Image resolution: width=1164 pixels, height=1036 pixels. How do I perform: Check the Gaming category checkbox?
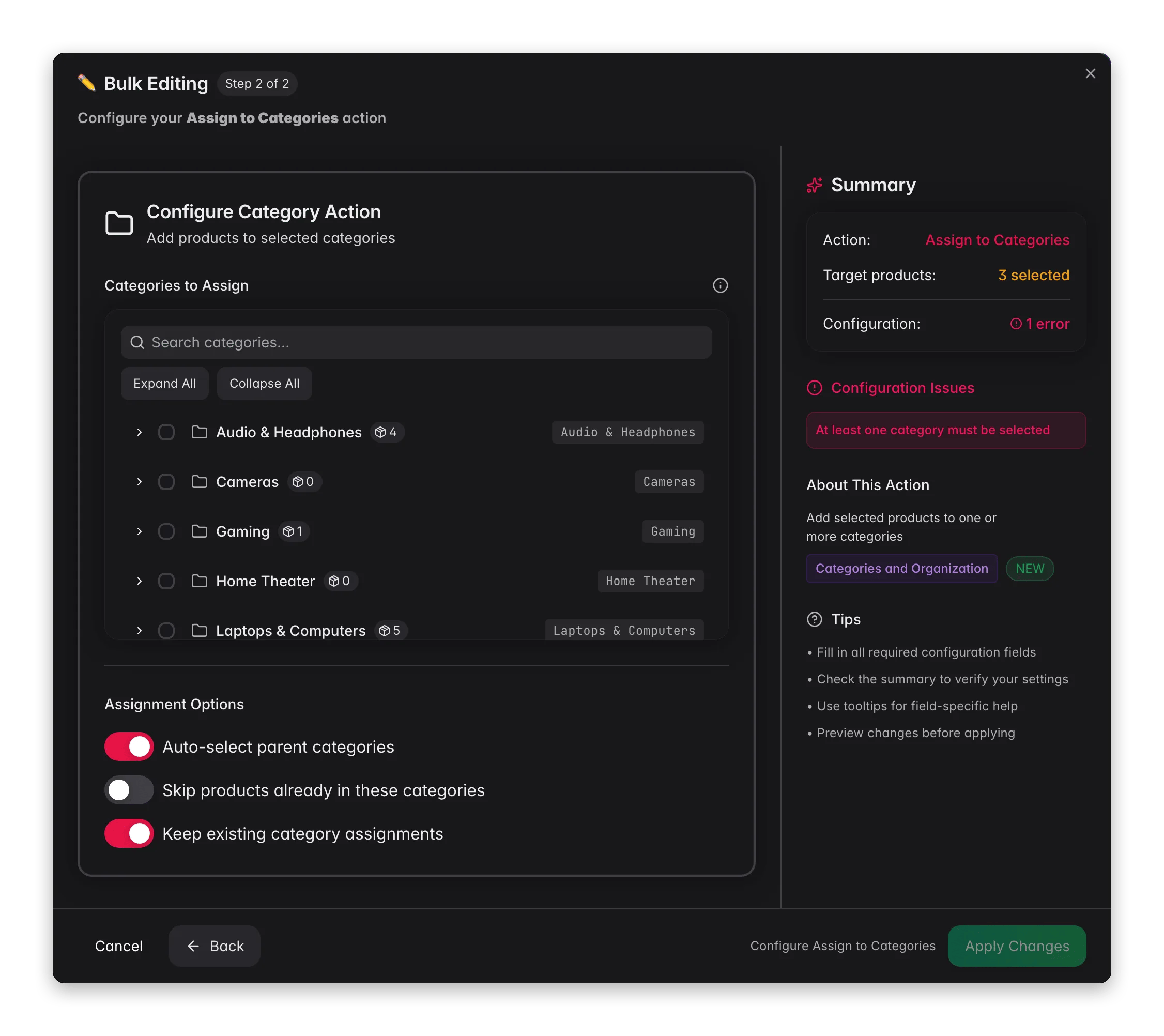point(166,531)
